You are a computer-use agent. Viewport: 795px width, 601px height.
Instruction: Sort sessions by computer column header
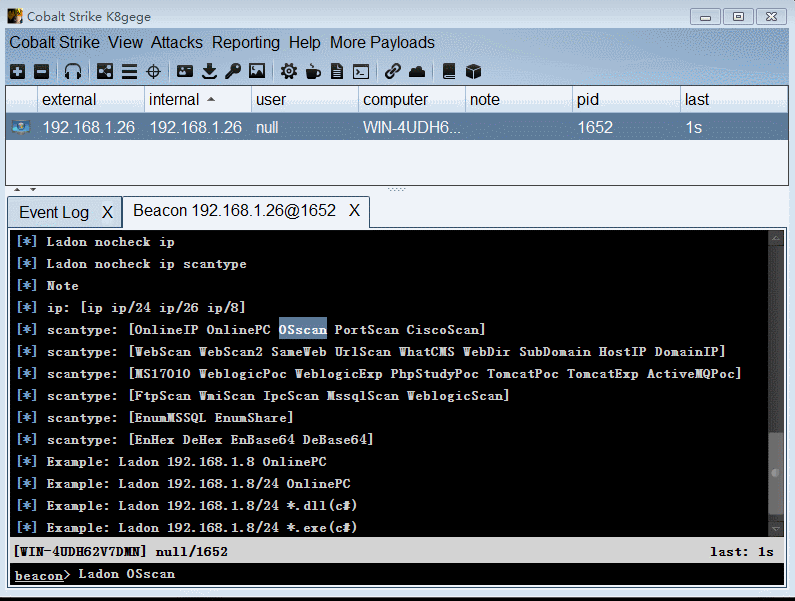pos(412,99)
